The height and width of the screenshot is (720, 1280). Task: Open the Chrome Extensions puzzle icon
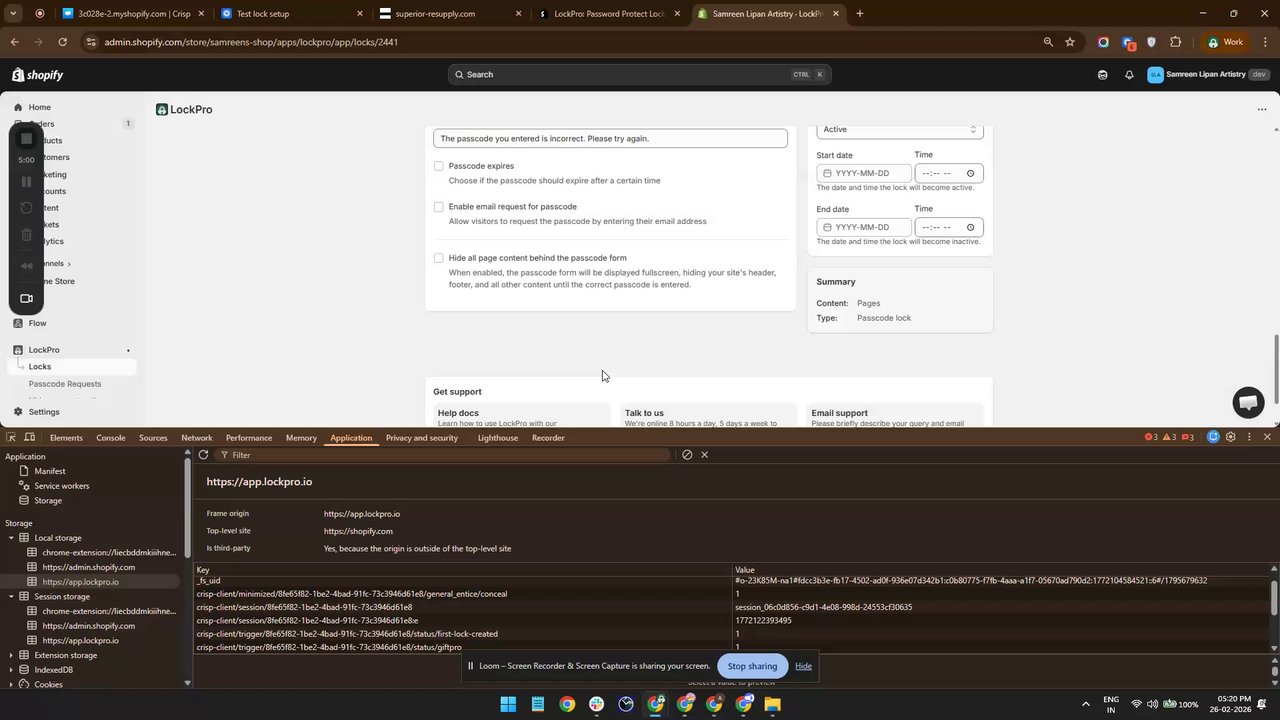1176,42
